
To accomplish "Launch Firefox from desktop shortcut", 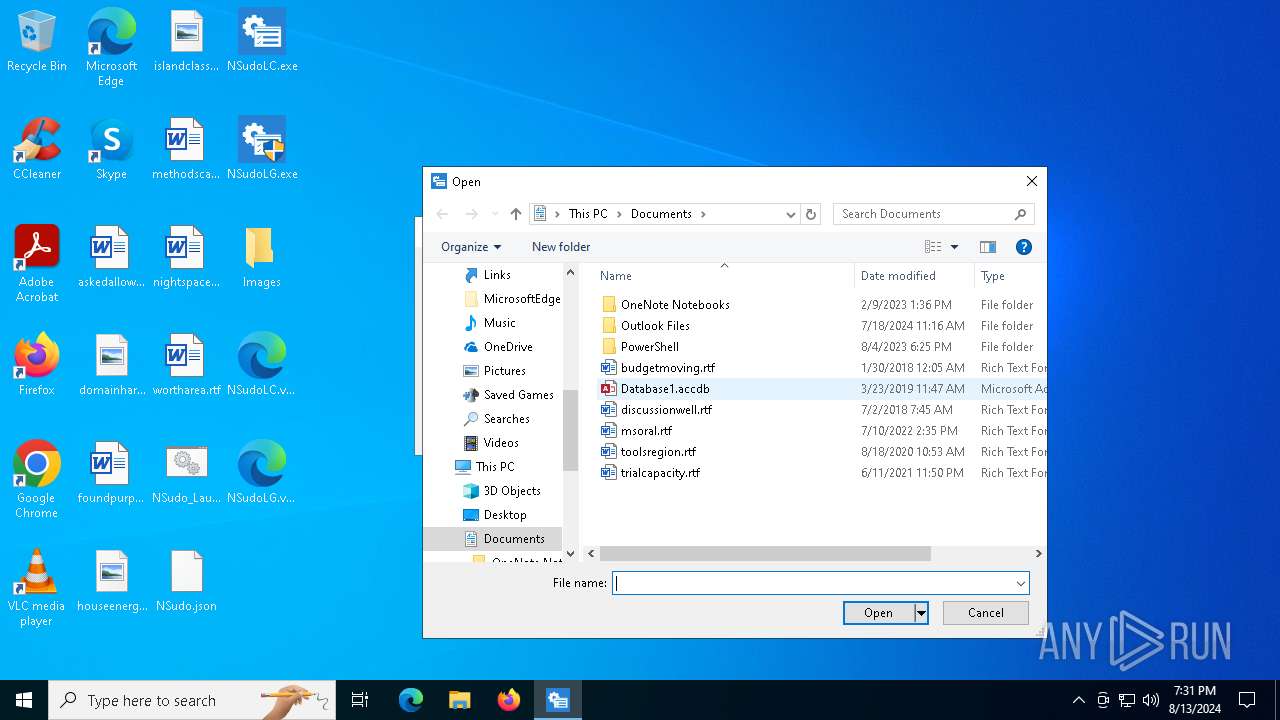I will click(37, 365).
